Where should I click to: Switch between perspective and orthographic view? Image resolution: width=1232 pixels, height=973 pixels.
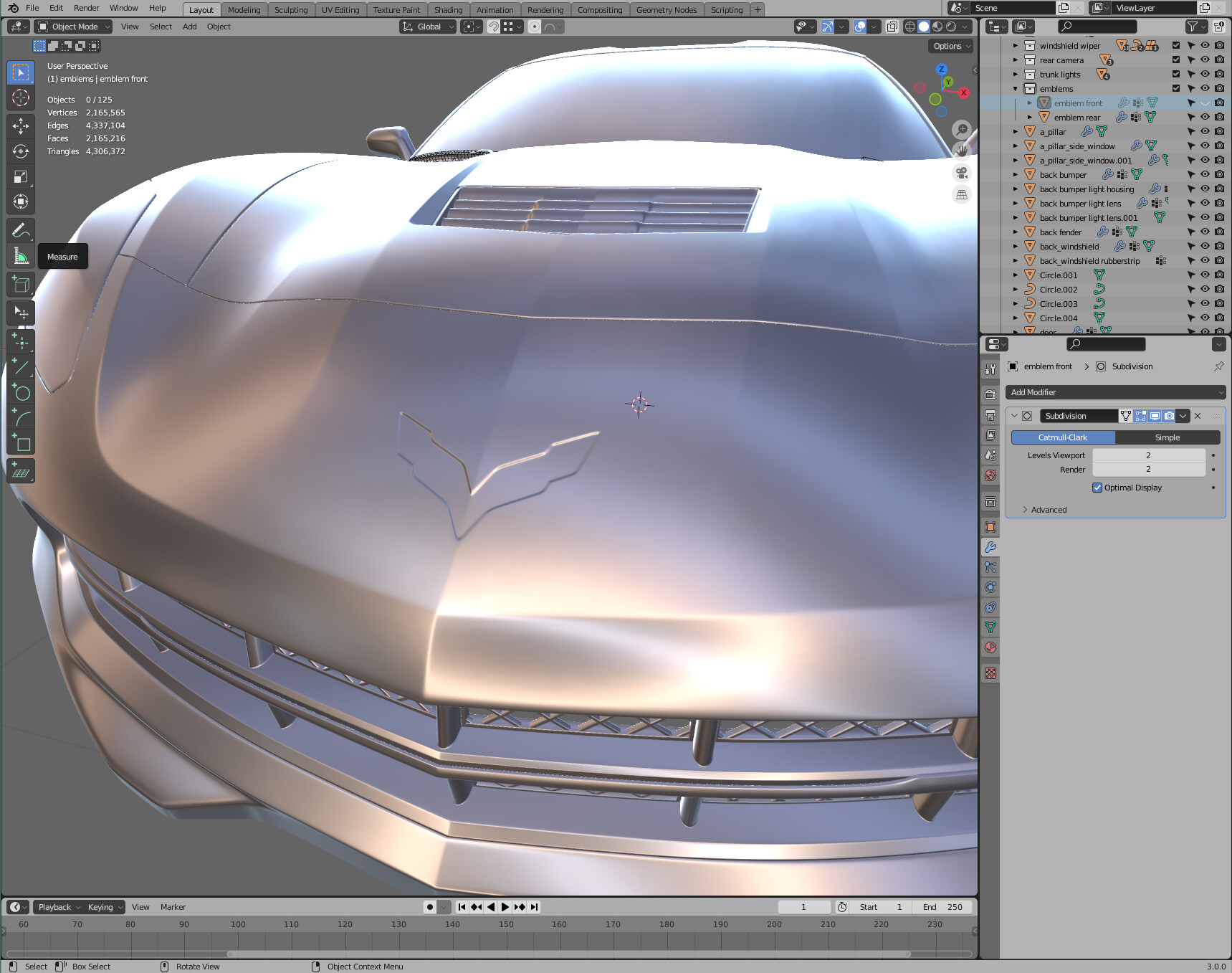point(962,194)
